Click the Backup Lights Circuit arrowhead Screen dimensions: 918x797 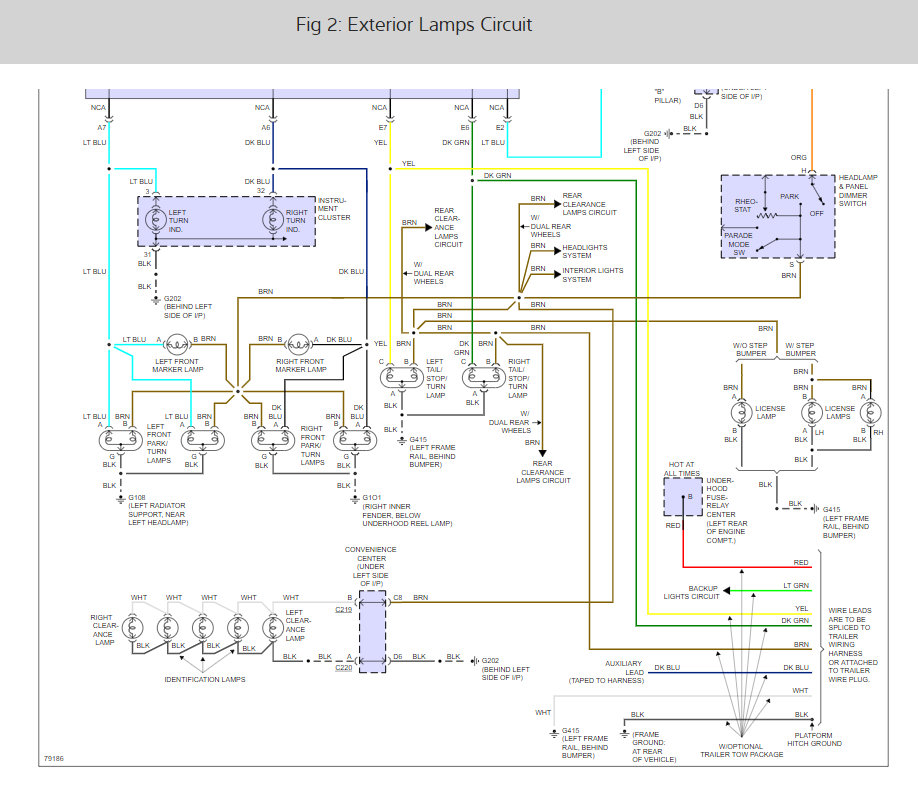coord(728,590)
